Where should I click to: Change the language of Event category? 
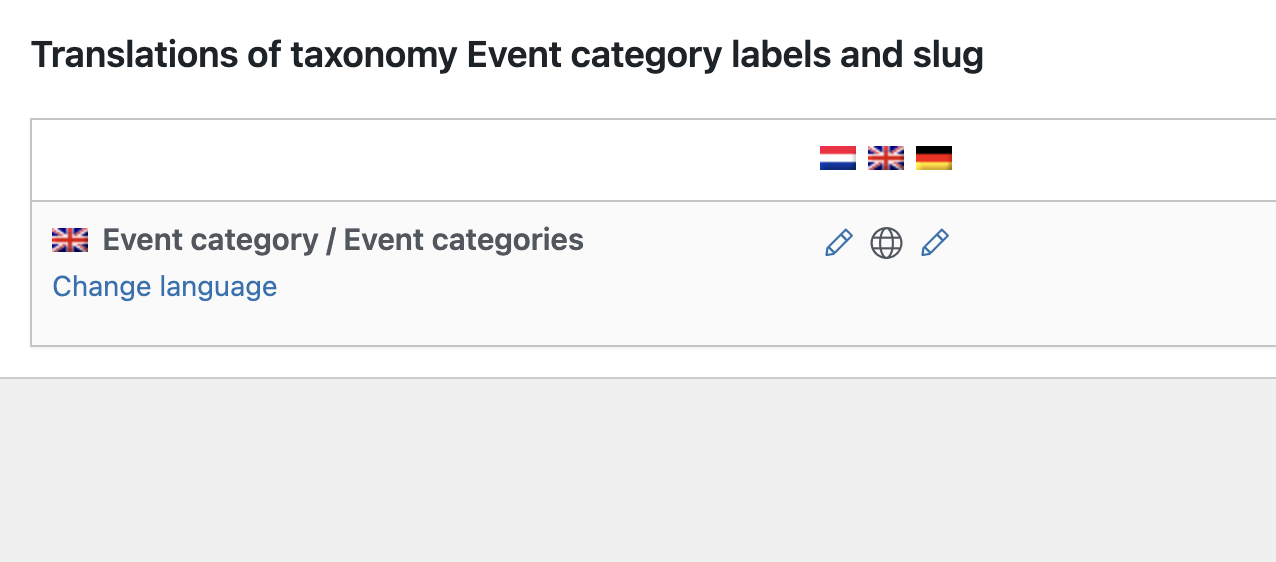click(165, 287)
